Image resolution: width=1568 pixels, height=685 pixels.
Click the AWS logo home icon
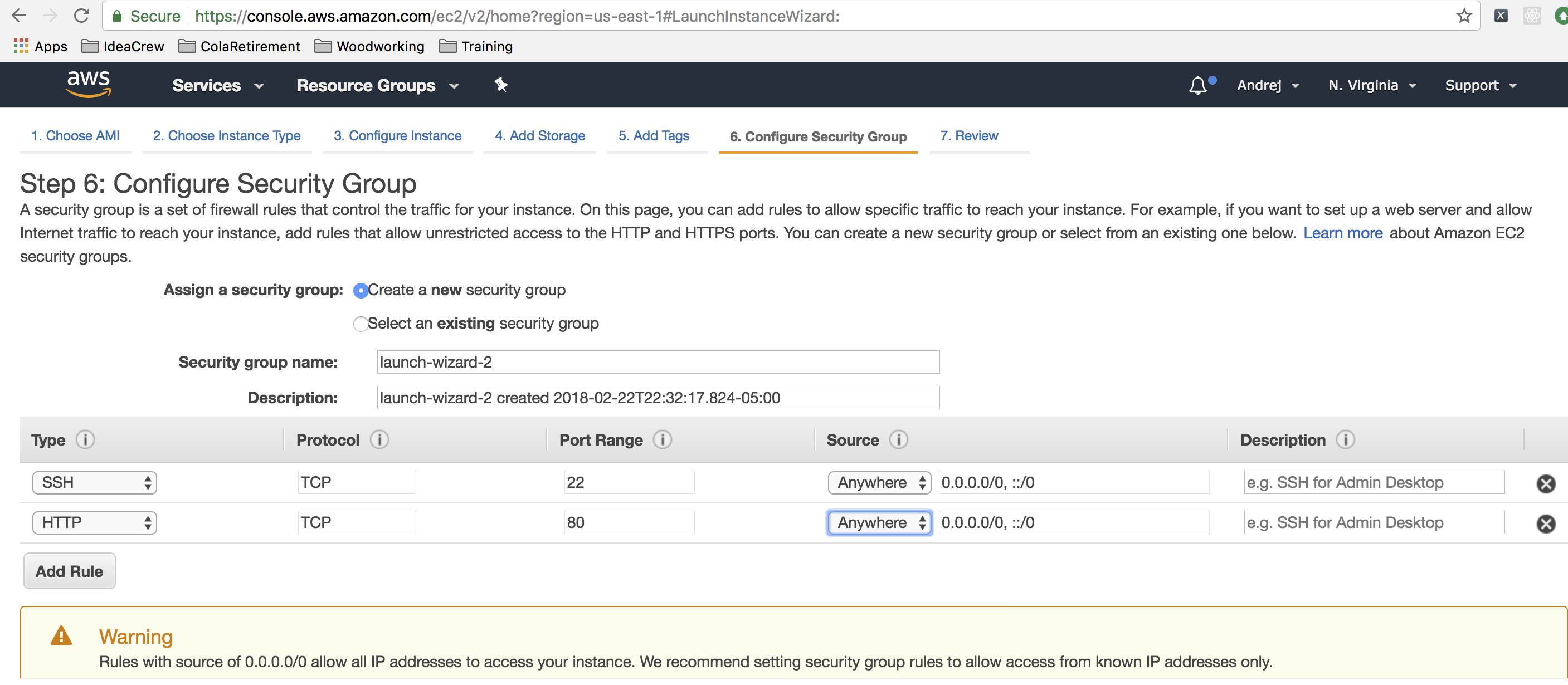coord(88,84)
